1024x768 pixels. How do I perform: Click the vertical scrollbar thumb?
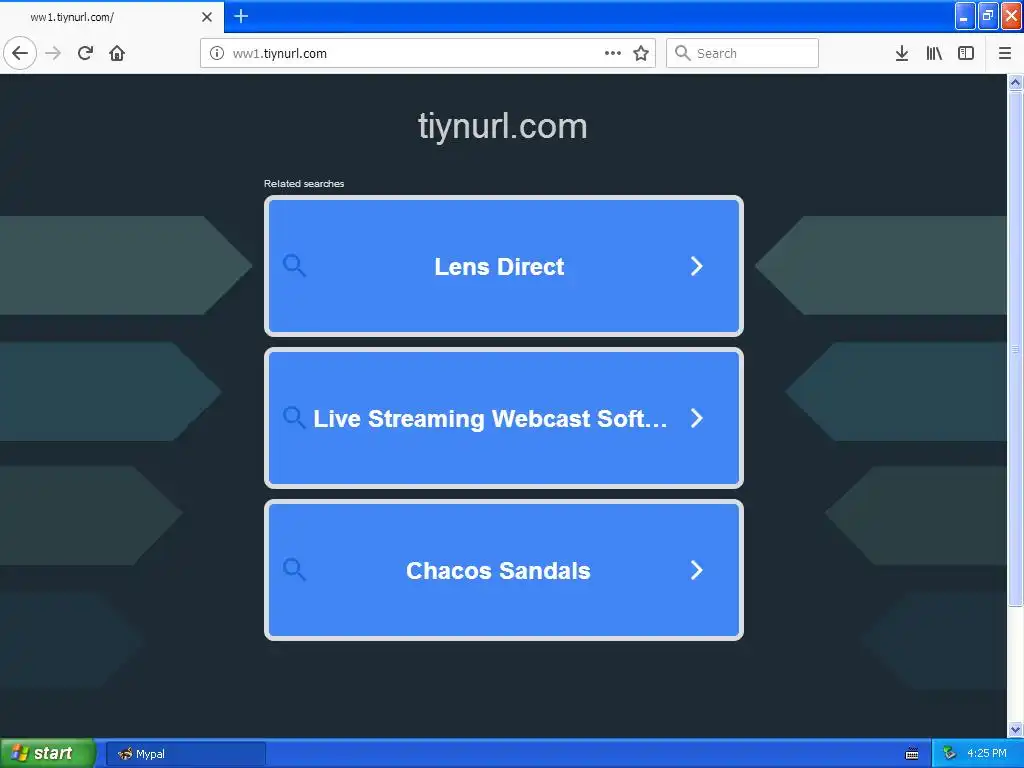pos(1016,349)
